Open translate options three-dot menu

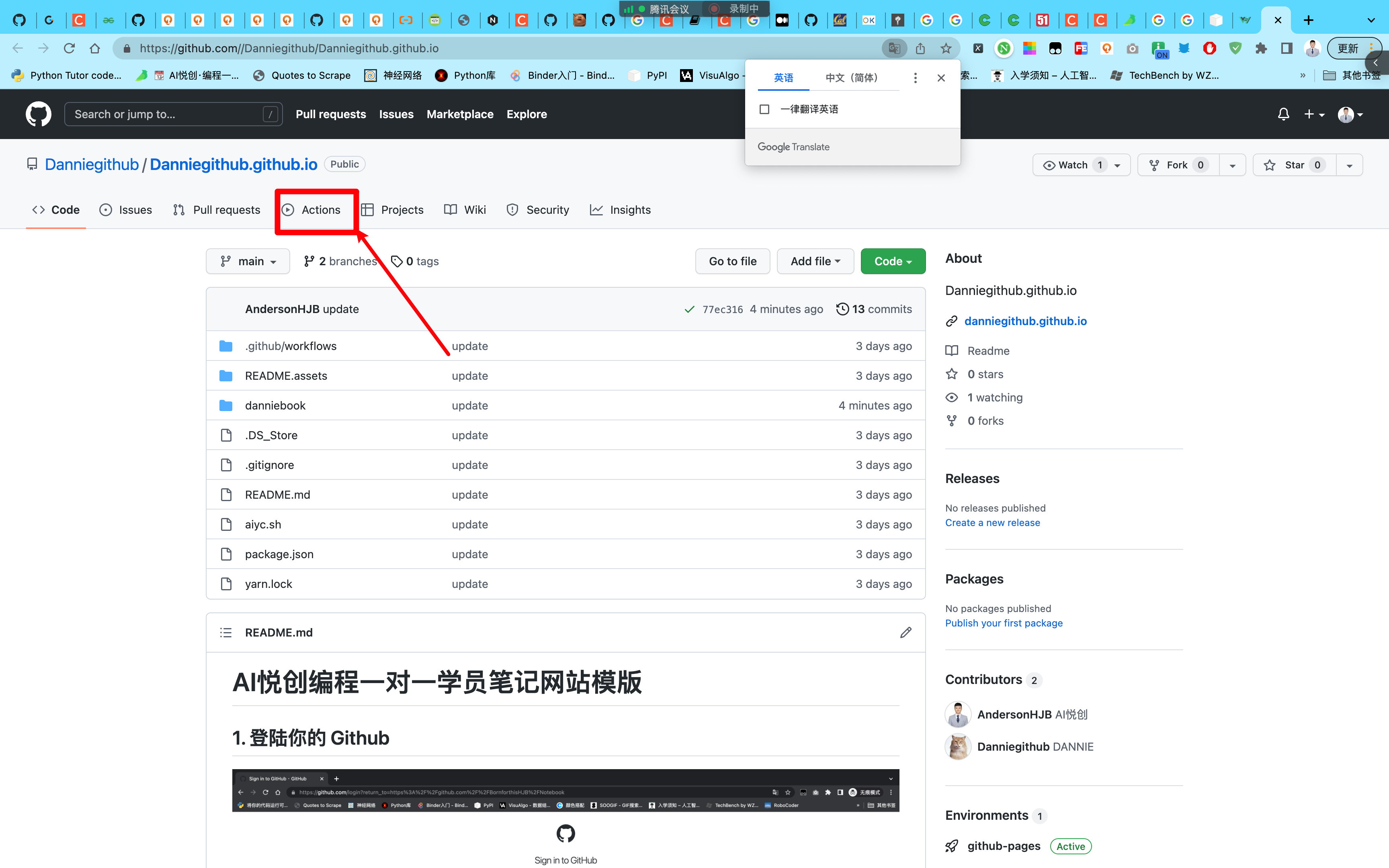(x=915, y=78)
